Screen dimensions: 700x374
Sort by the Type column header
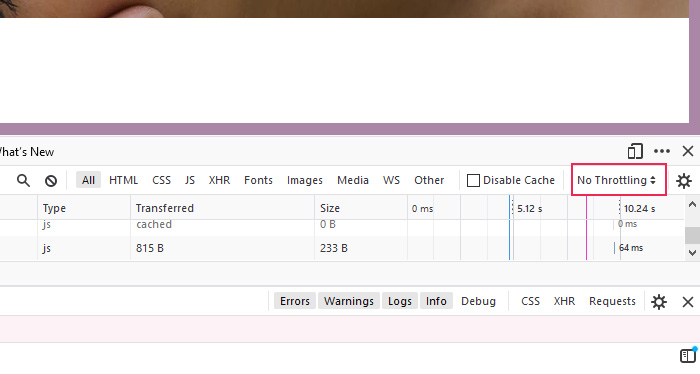(x=84, y=208)
